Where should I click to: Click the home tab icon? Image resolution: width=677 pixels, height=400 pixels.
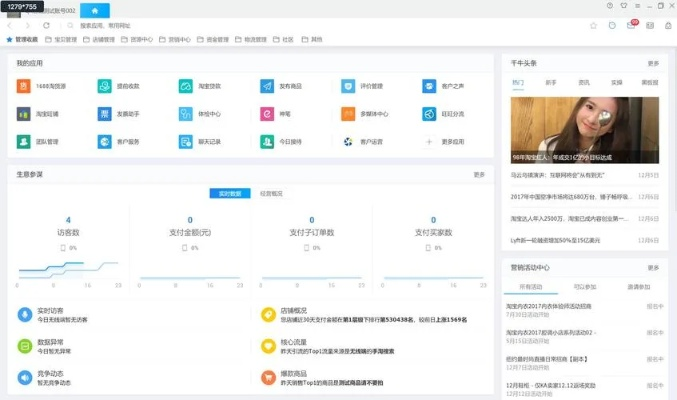(x=94, y=9)
